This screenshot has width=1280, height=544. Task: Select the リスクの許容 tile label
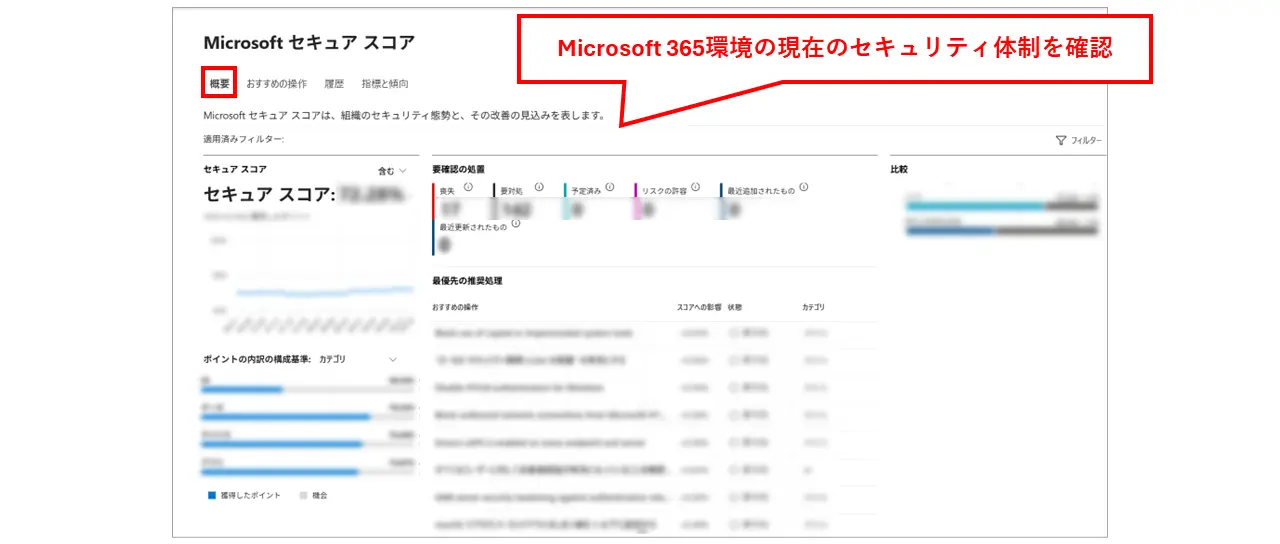(x=664, y=190)
